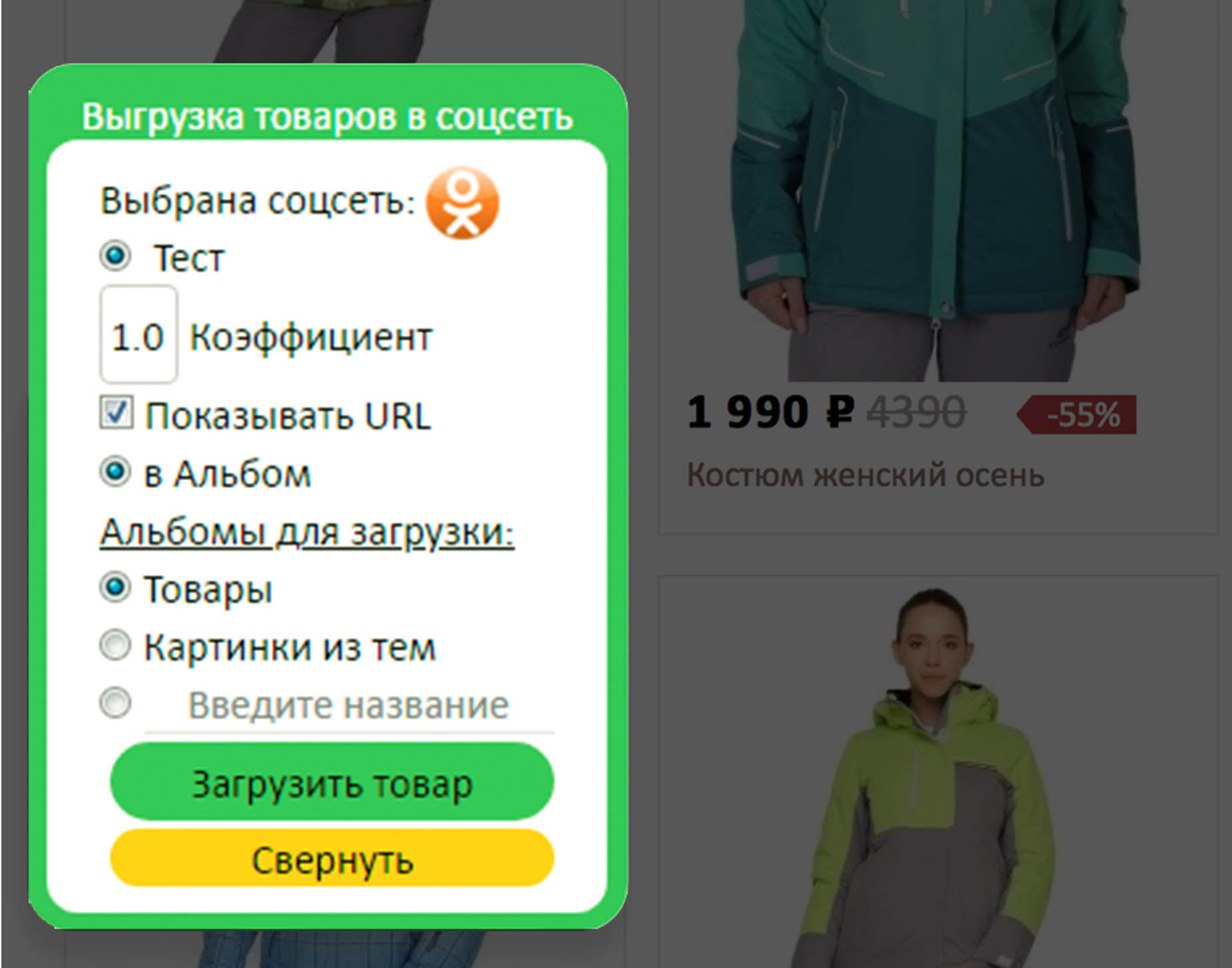This screenshot has height=968, width=1232.
Task: Click the Выгрузка товаров в соцсеть header
Action: [x=327, y=118]
